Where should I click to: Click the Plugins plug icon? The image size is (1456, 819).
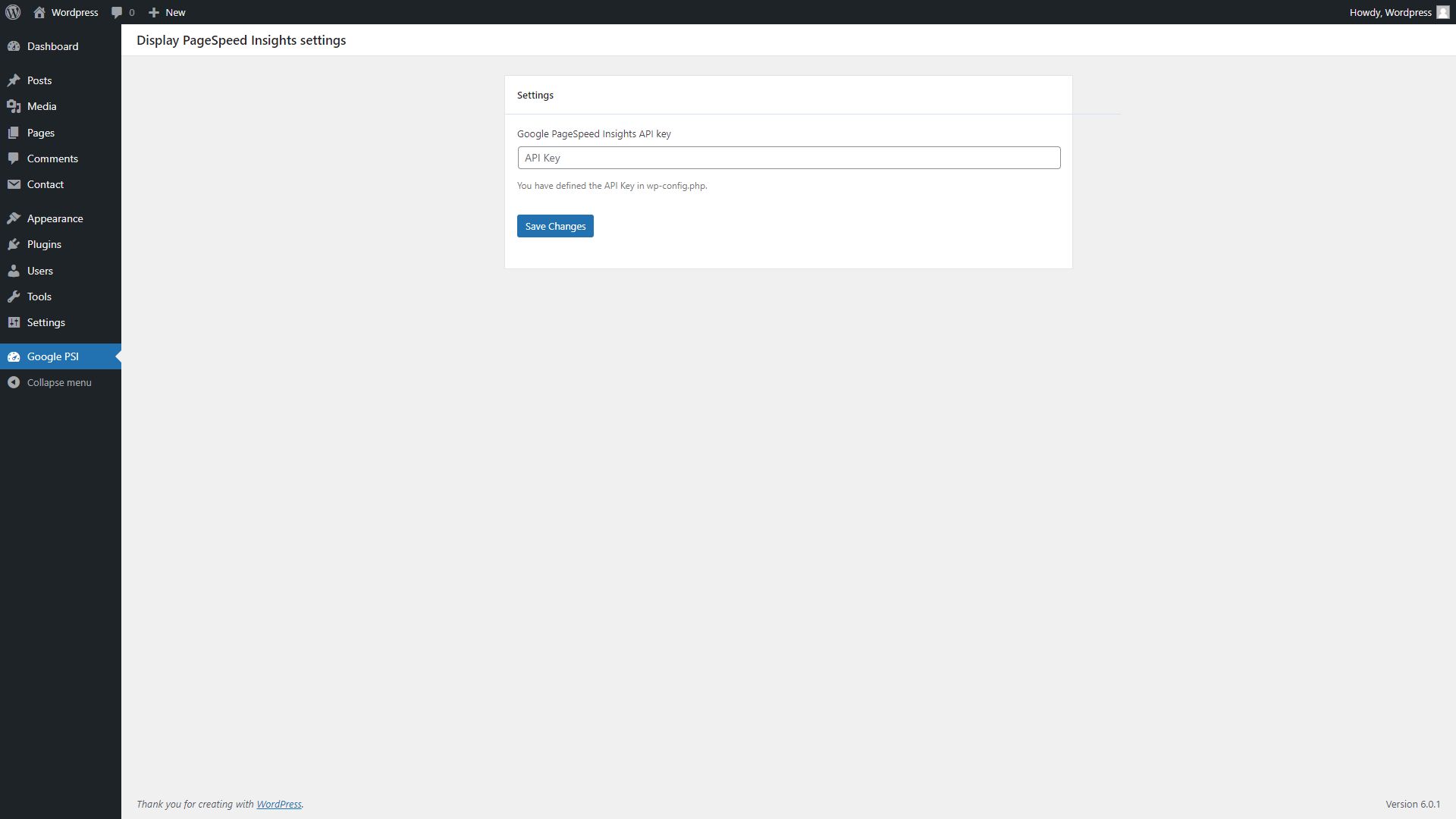[x=14, y=244]
